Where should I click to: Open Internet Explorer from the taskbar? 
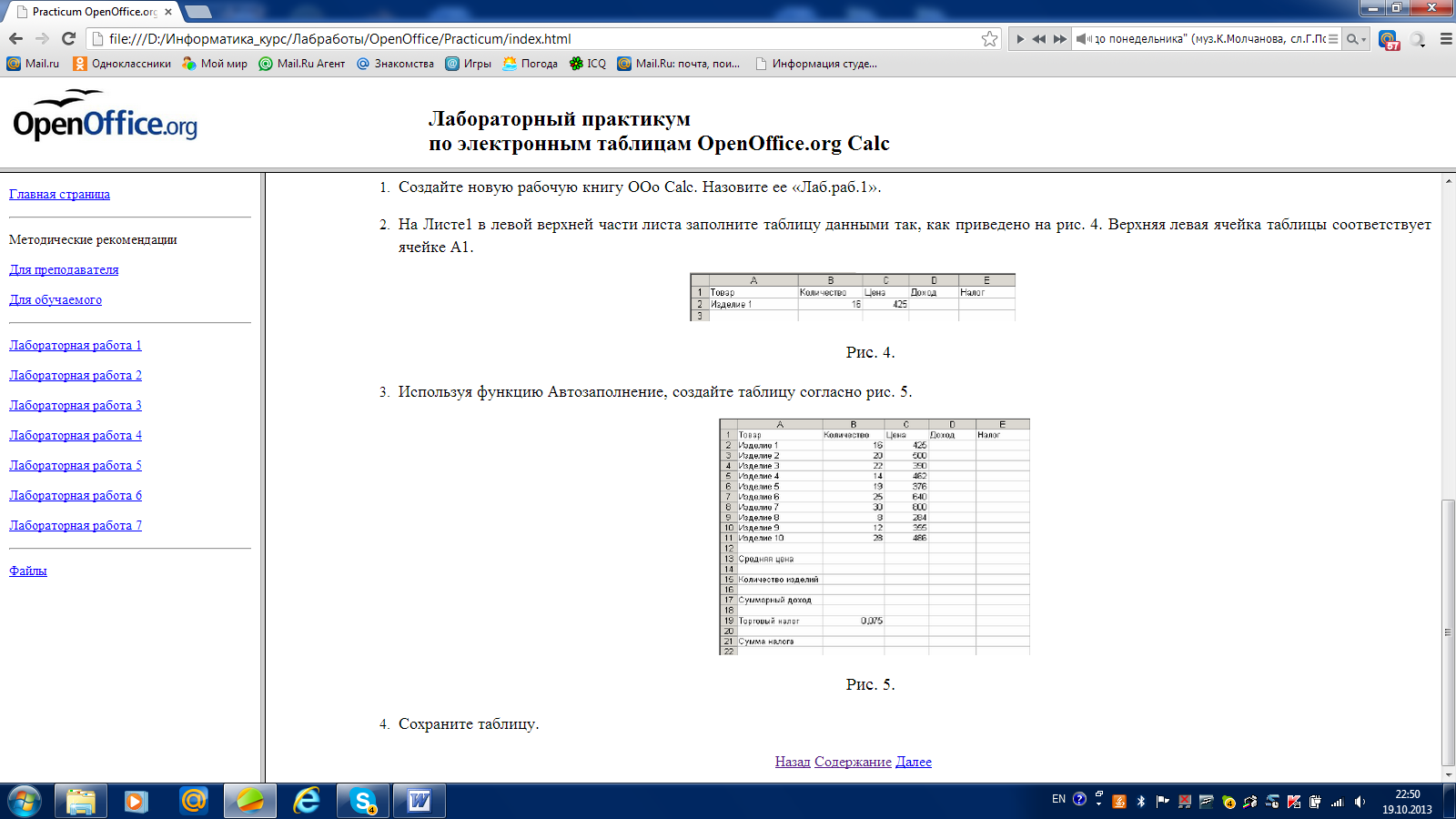306,801
